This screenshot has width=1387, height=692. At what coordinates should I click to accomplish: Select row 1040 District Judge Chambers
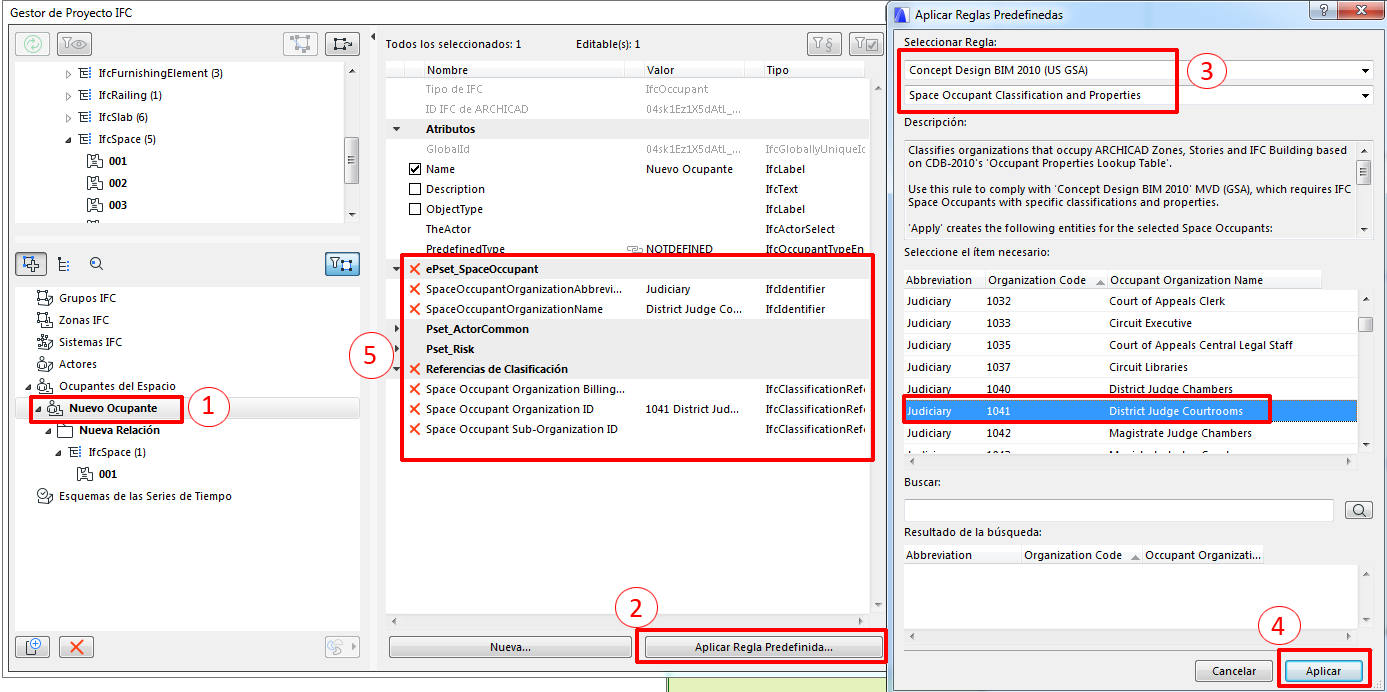tap(1130, 389)
